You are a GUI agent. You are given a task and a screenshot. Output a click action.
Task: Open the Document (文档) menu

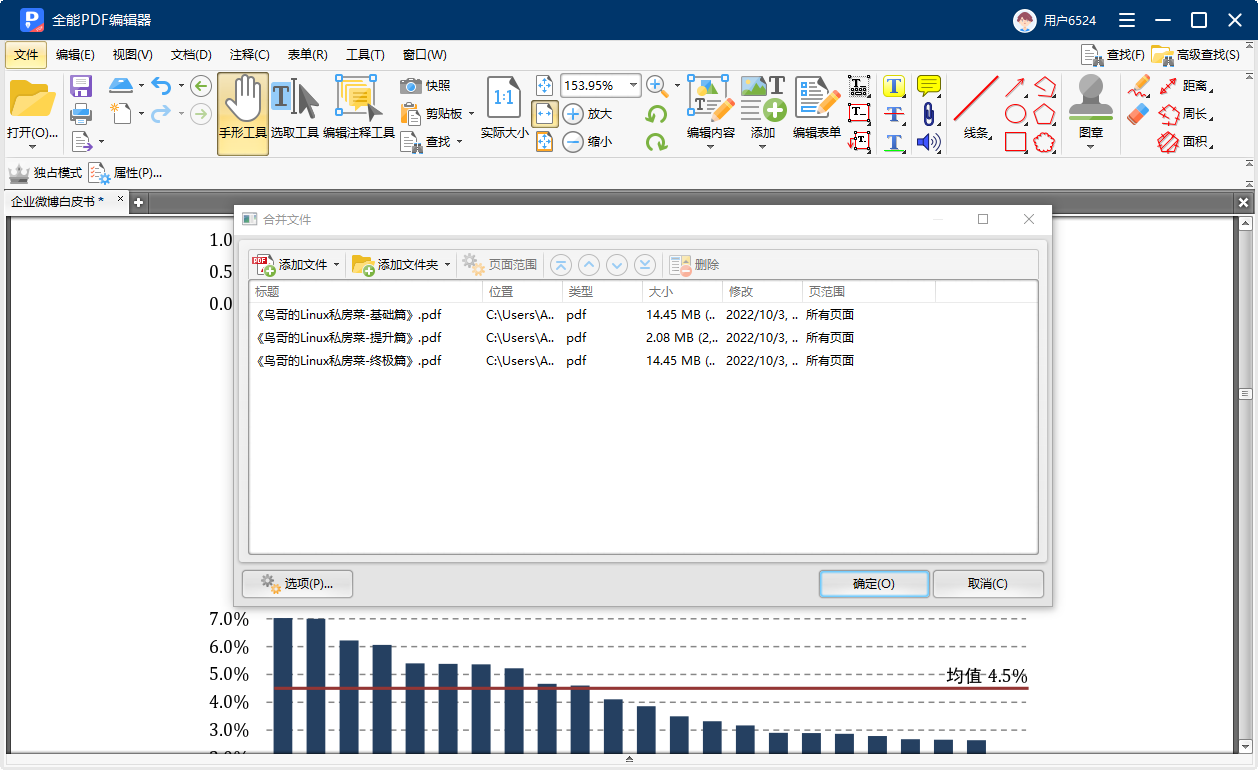191,55
